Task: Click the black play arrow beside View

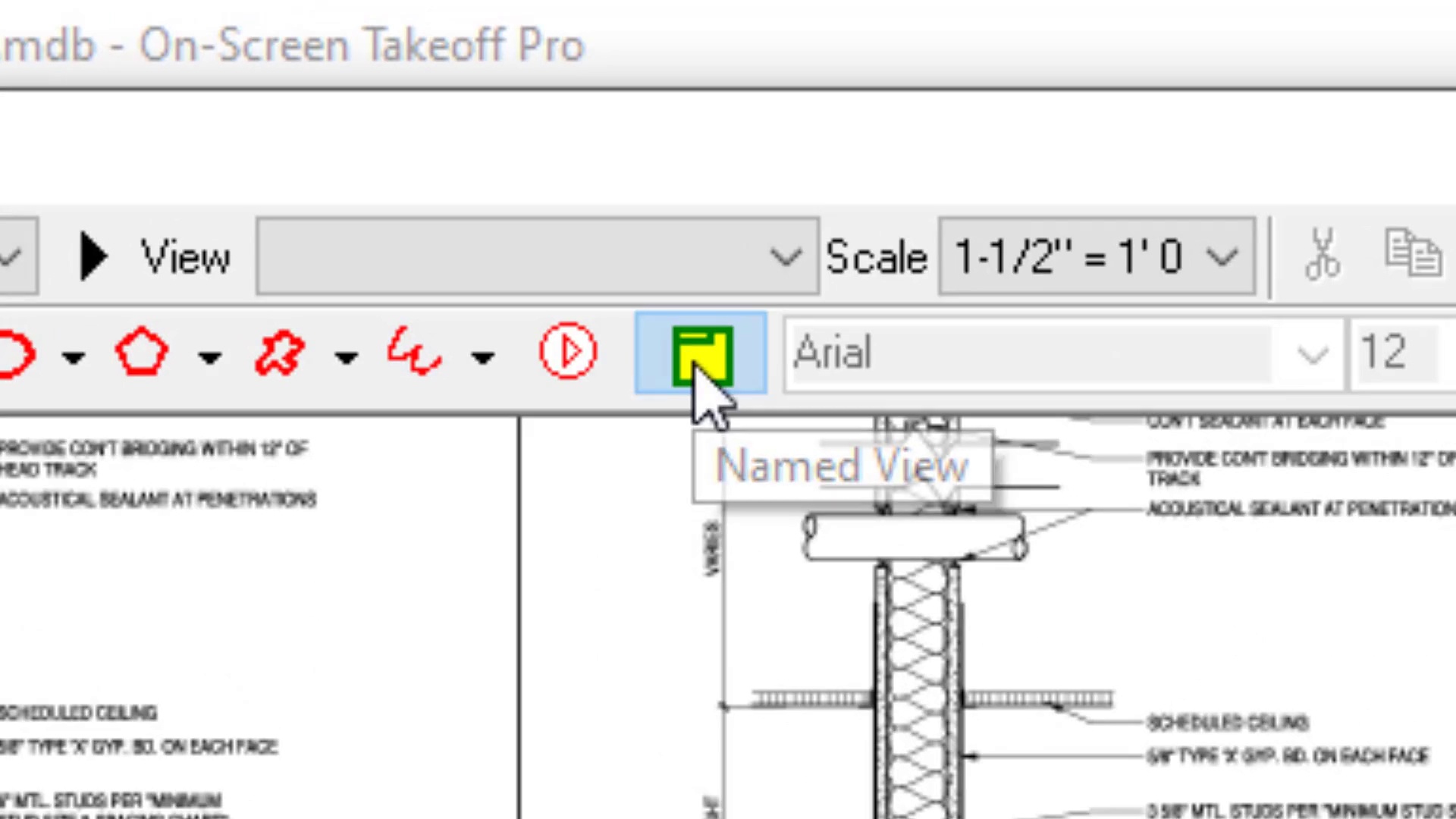Action: pyautogui.click(x=94, y=256)
